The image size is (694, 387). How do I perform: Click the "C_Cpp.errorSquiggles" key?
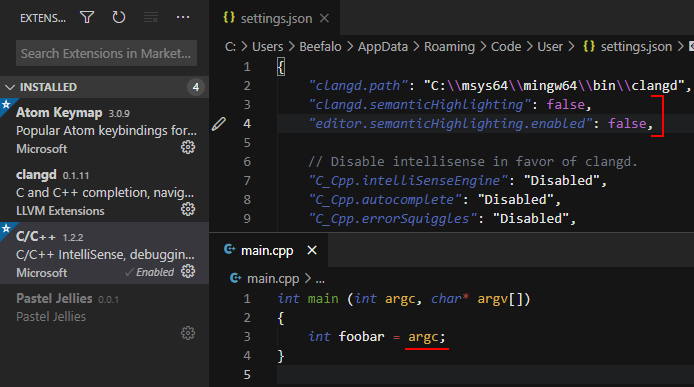tap(393, 219)
